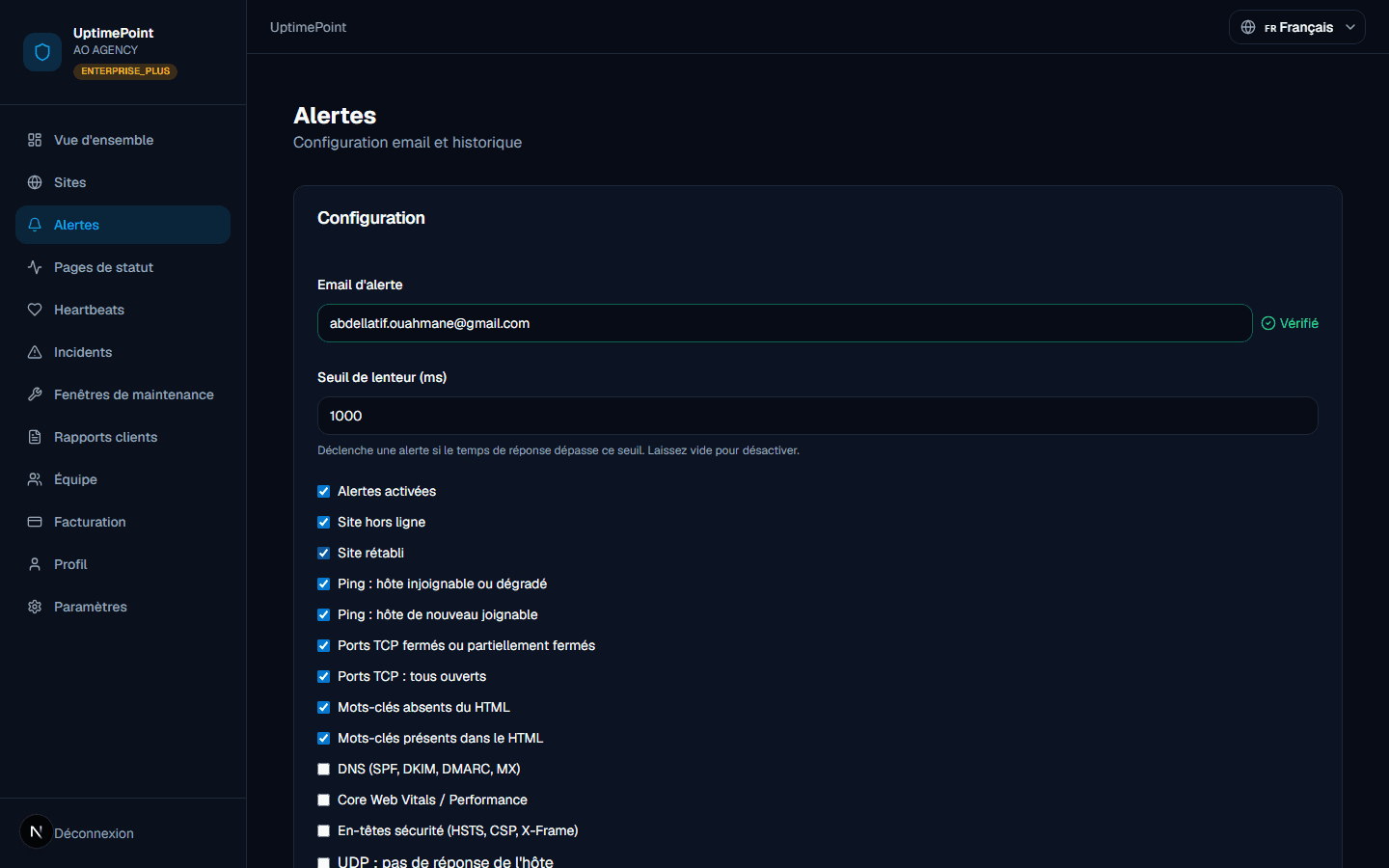Click the Vue d'ensemble grid icon
Viewport: 1389px width, 868px height.
[35, 140]
